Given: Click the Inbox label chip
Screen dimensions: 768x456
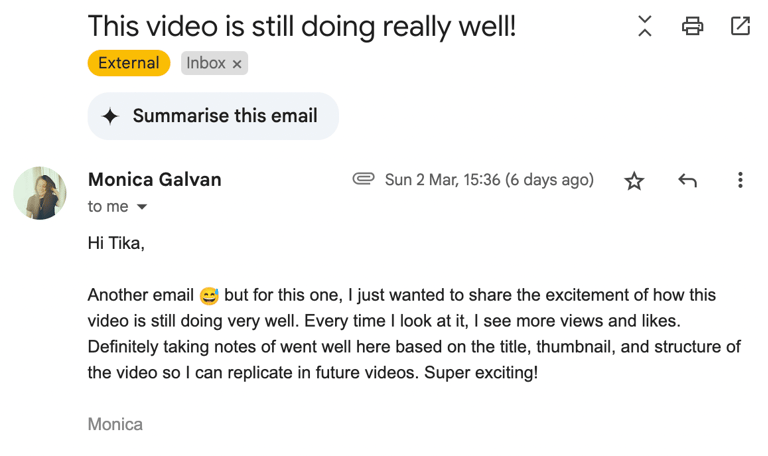Looking at the screenshot, I should pyautogui.click(x=206, y=63).
